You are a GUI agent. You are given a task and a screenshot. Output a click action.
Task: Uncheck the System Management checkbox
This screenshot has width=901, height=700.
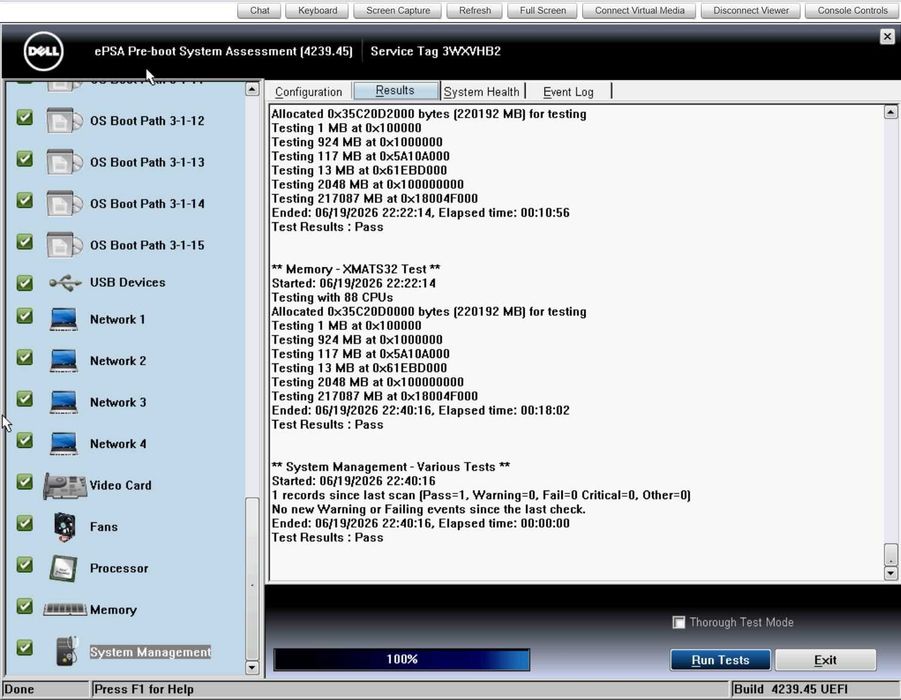click(24, 648)
